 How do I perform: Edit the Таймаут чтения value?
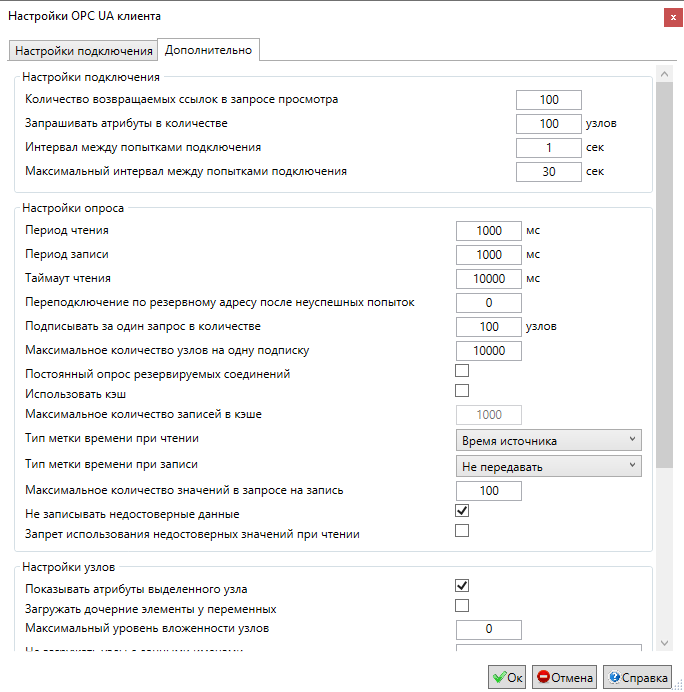[x=489, y=279]
